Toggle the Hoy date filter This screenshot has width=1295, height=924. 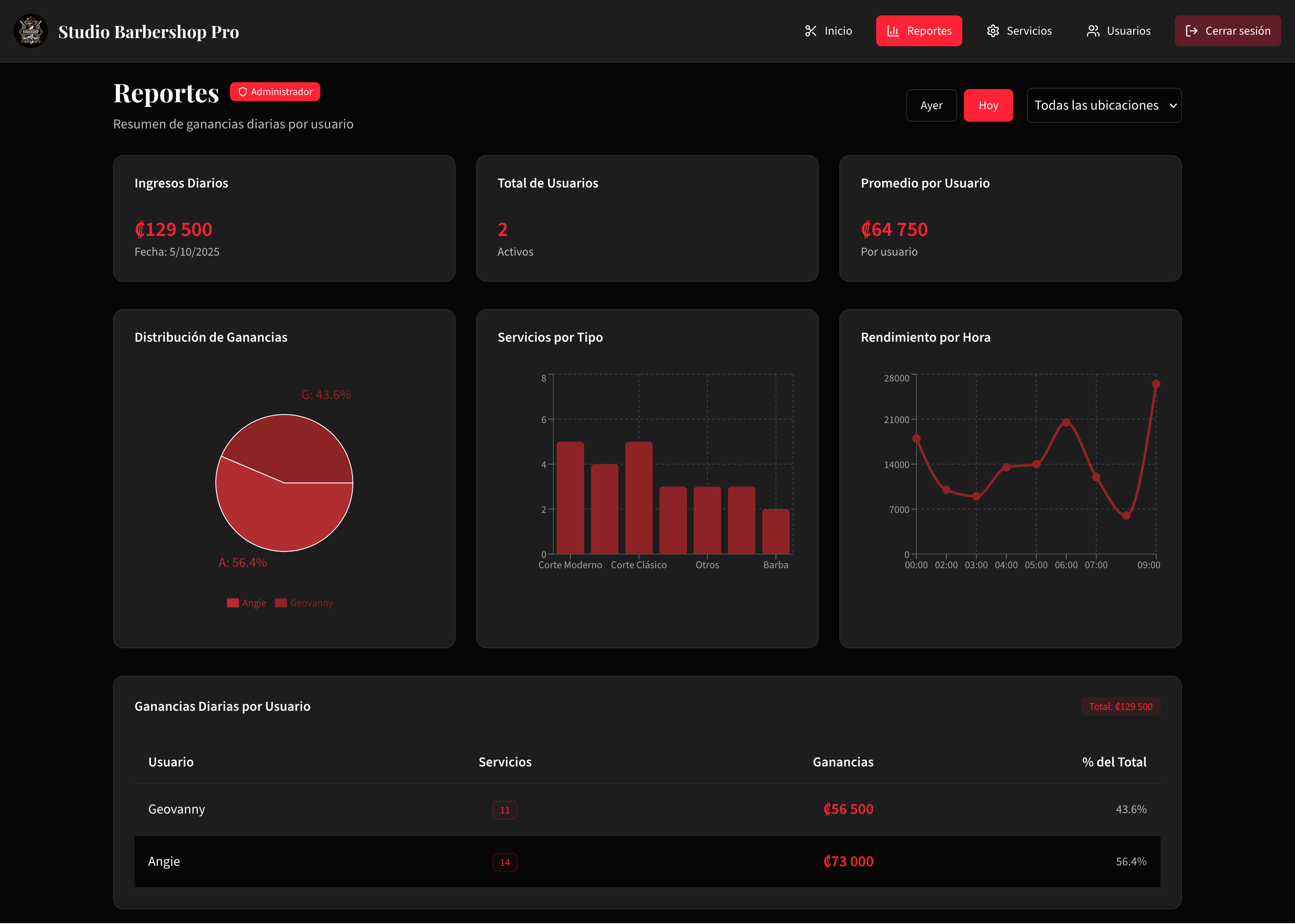point(988,105)
